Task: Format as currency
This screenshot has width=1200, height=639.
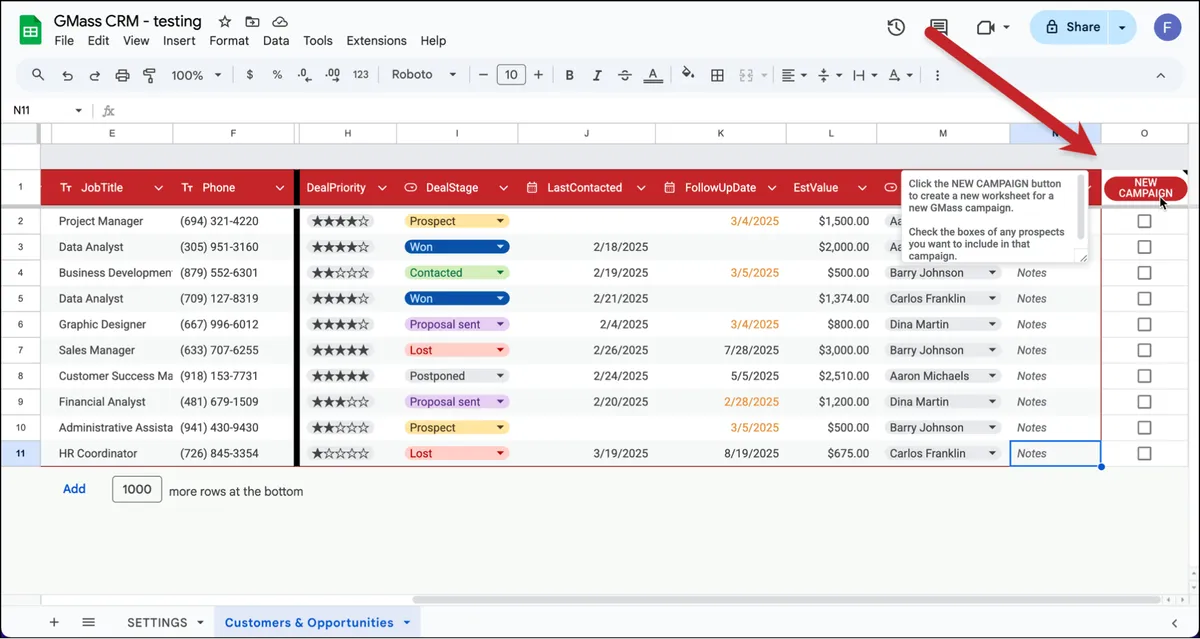Action: pos(249,75)
